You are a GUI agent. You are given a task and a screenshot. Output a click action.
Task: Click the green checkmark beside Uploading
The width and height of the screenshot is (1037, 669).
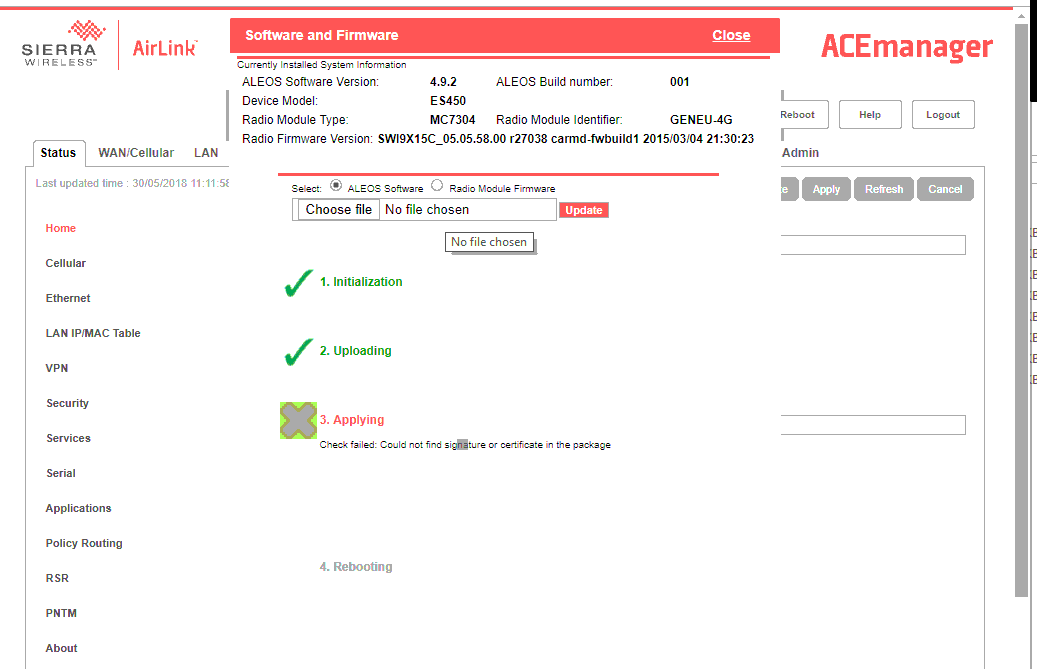tap(299, 352)
